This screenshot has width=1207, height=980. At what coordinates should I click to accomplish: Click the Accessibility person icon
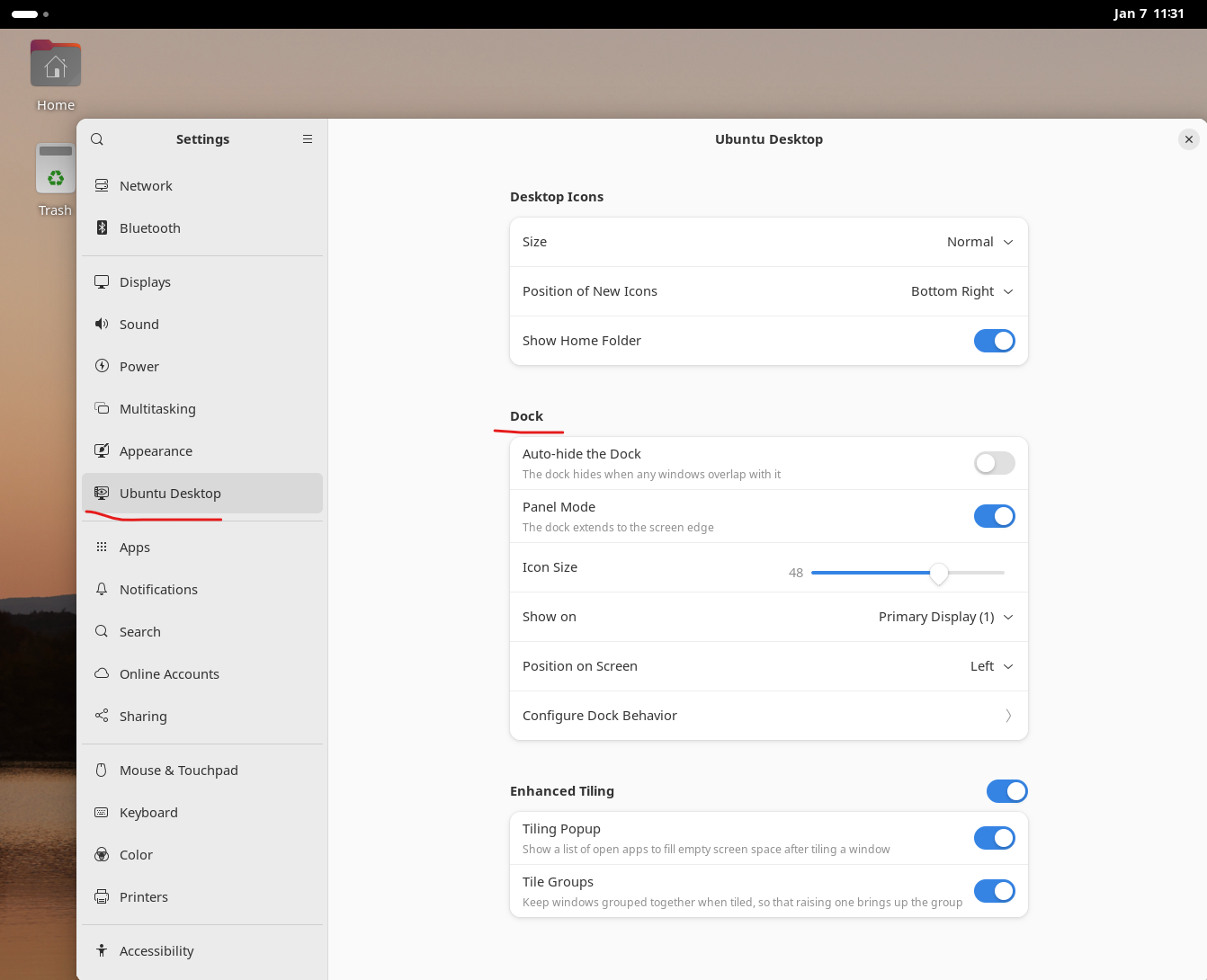(x=102, y=950)
